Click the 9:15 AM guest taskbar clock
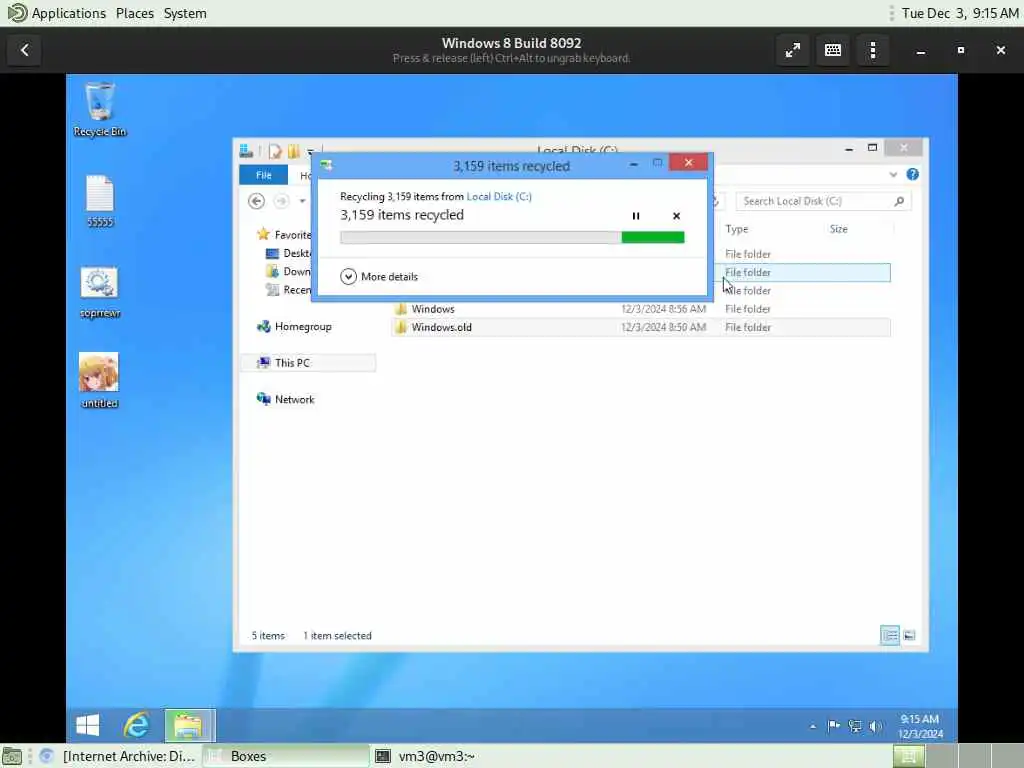This screenshot has height=768, width=1024. coord(920,726)
